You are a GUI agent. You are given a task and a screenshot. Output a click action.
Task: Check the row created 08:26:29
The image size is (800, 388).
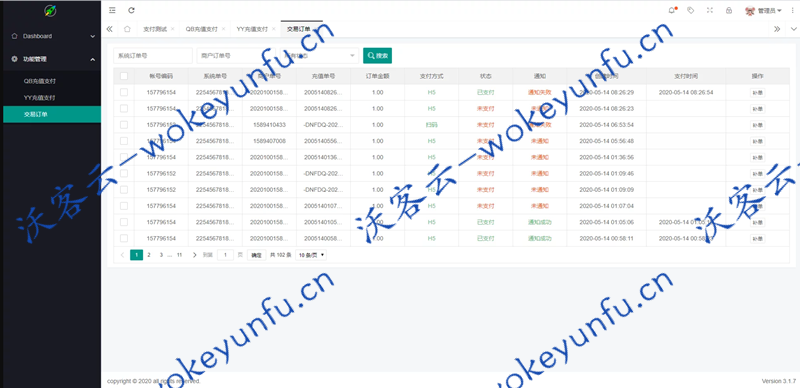[x=124, y=92]
